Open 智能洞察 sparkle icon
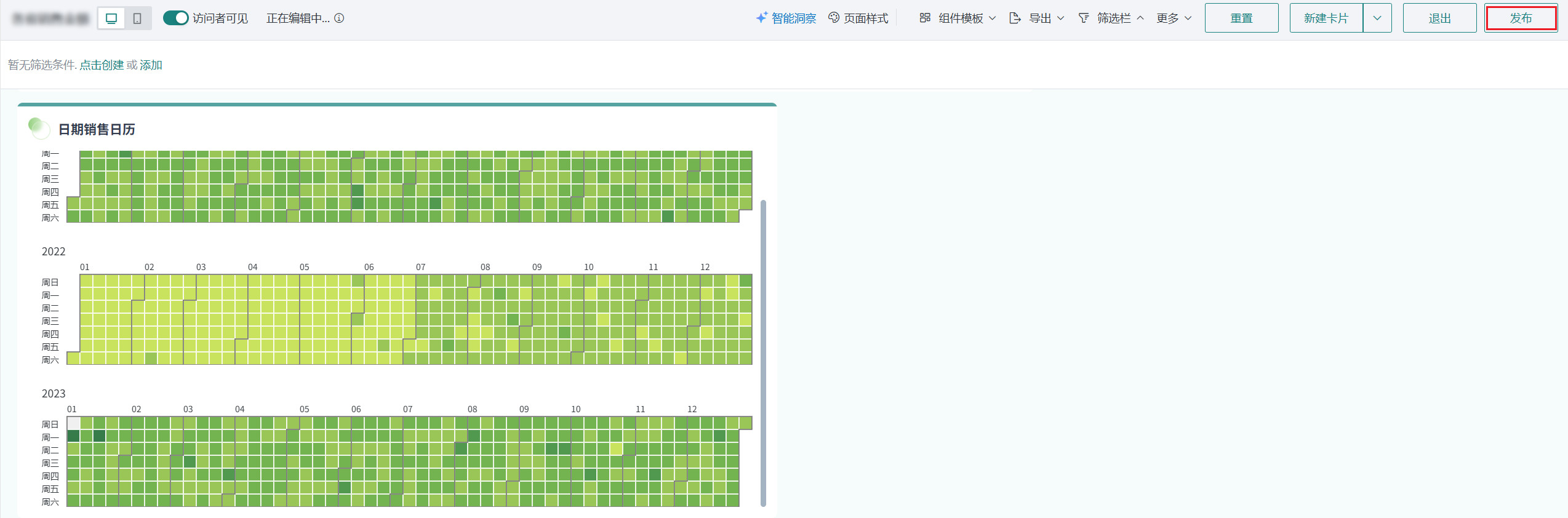 coord(761,18)
